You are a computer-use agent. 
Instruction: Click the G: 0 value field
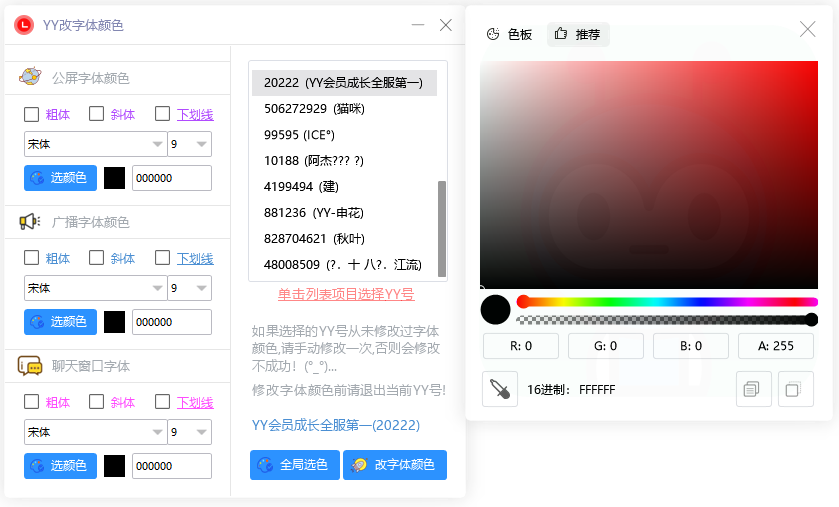606,346
